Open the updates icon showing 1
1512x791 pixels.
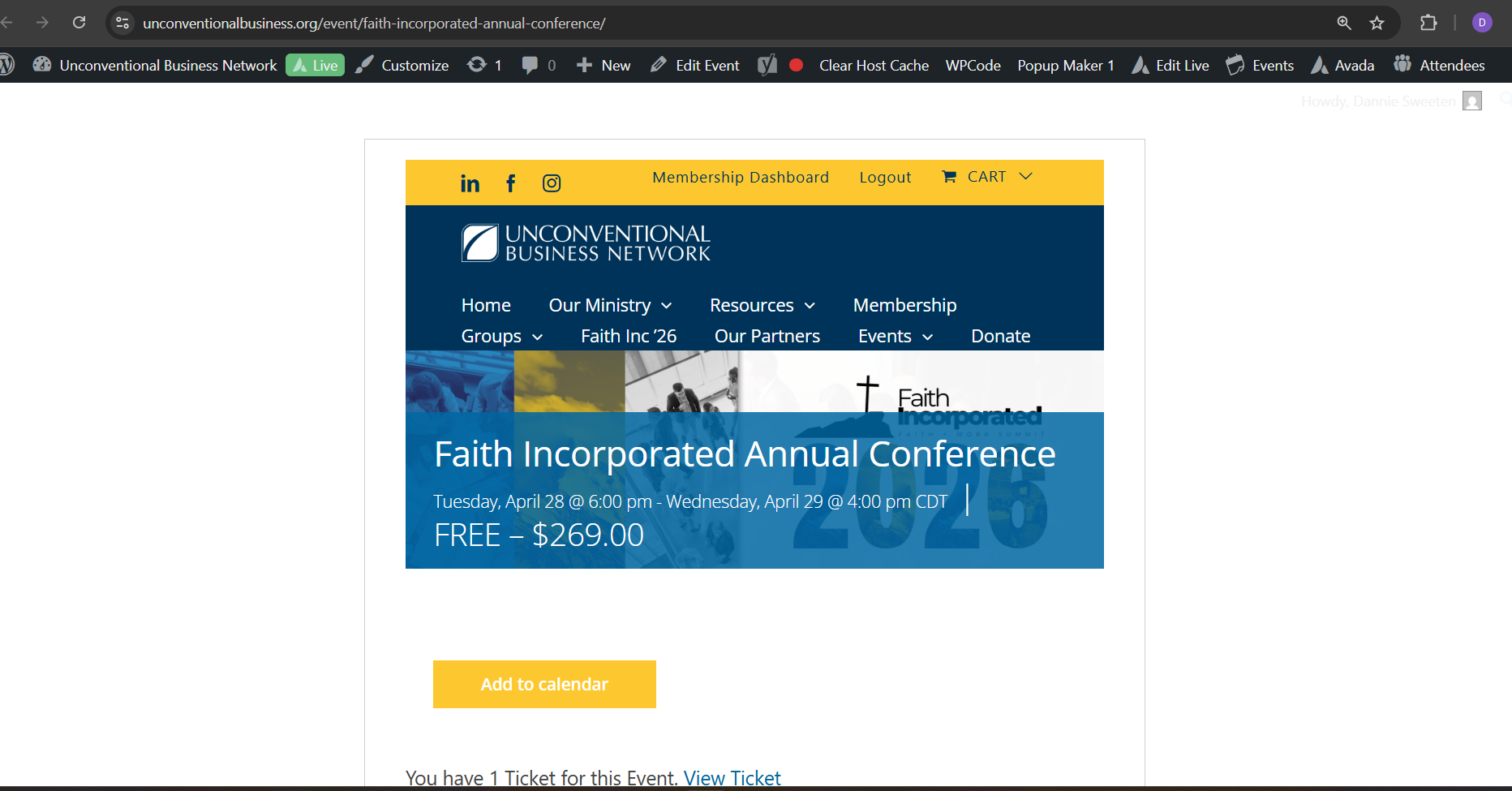click(x=485, y=65)
